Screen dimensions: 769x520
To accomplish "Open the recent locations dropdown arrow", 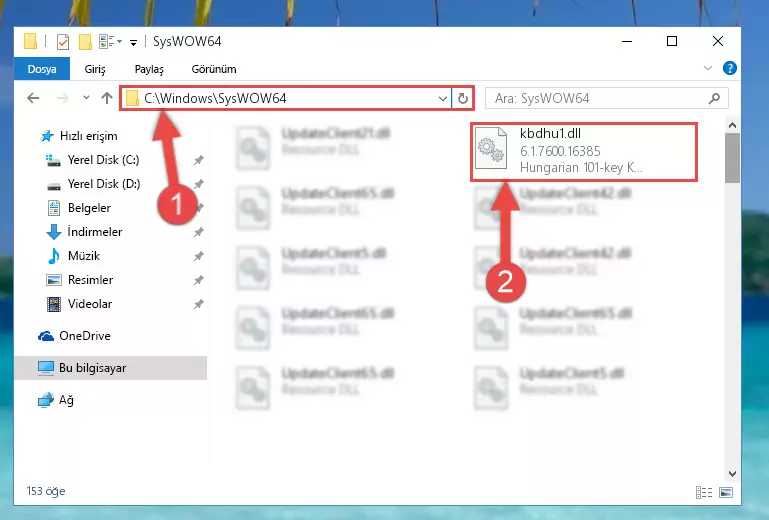I will [86, 98].
